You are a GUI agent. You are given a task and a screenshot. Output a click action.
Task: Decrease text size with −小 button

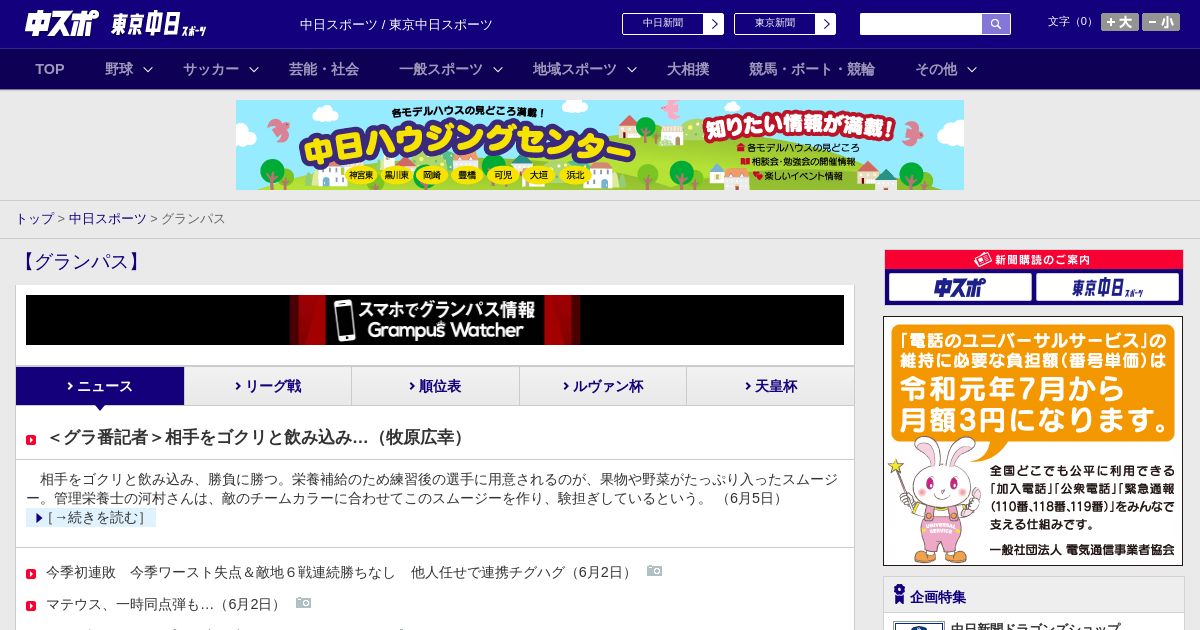(x=1161, y=22)
